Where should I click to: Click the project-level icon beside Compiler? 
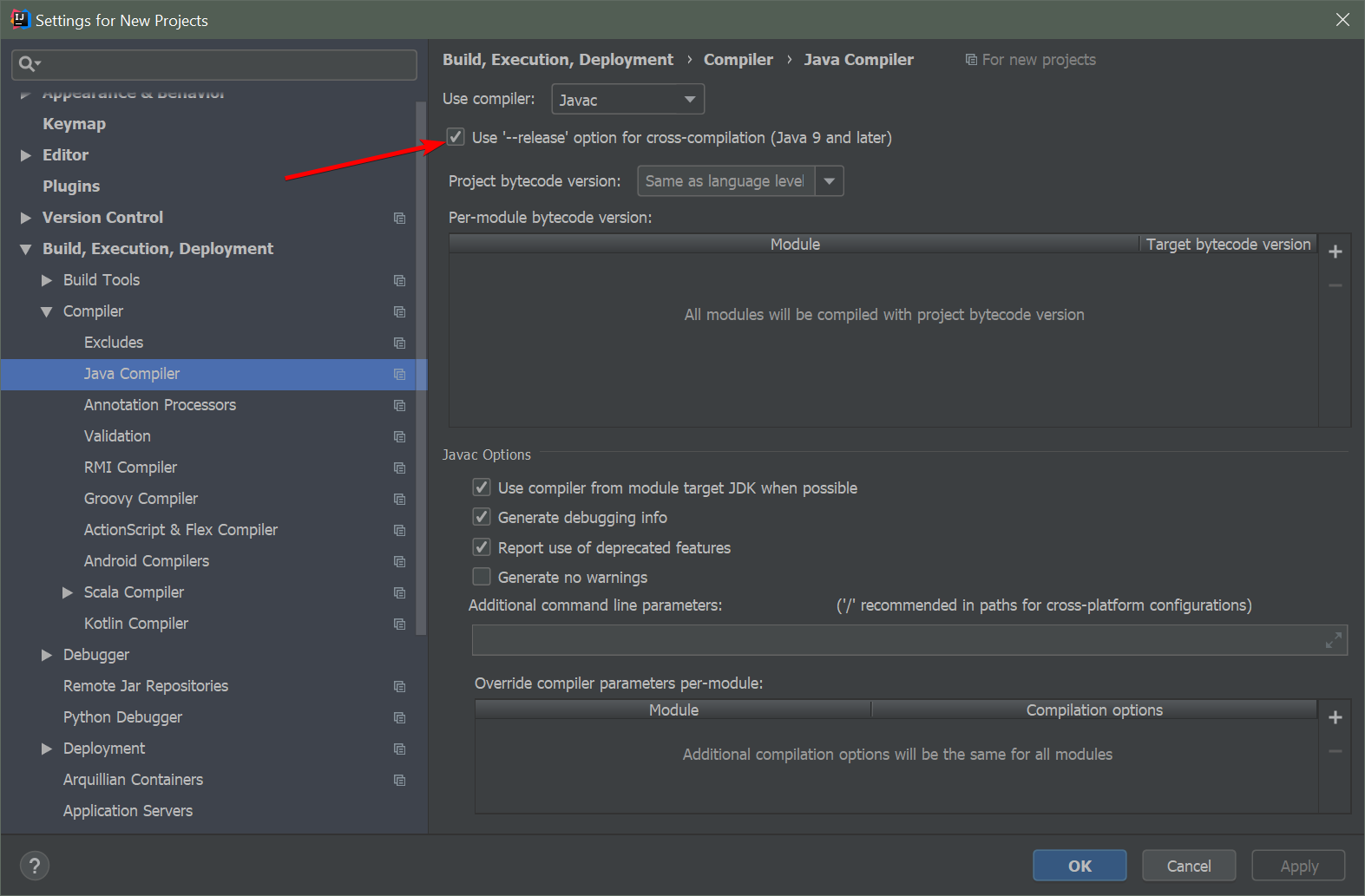tap(399, 311)
